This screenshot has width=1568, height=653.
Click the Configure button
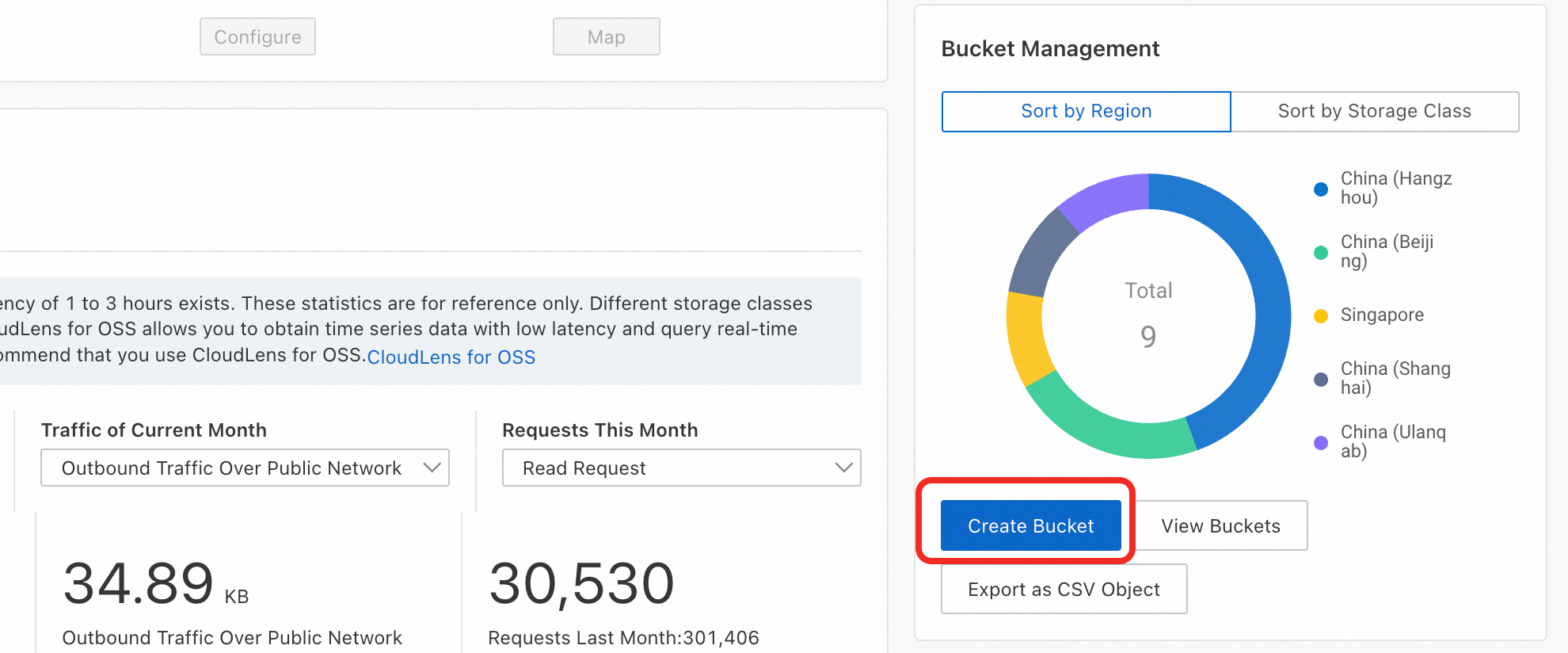(257, 37)
